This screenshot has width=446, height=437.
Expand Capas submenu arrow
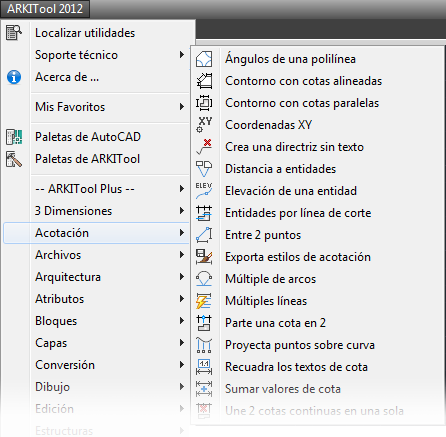pyautogui.click(x=182, y=343)
